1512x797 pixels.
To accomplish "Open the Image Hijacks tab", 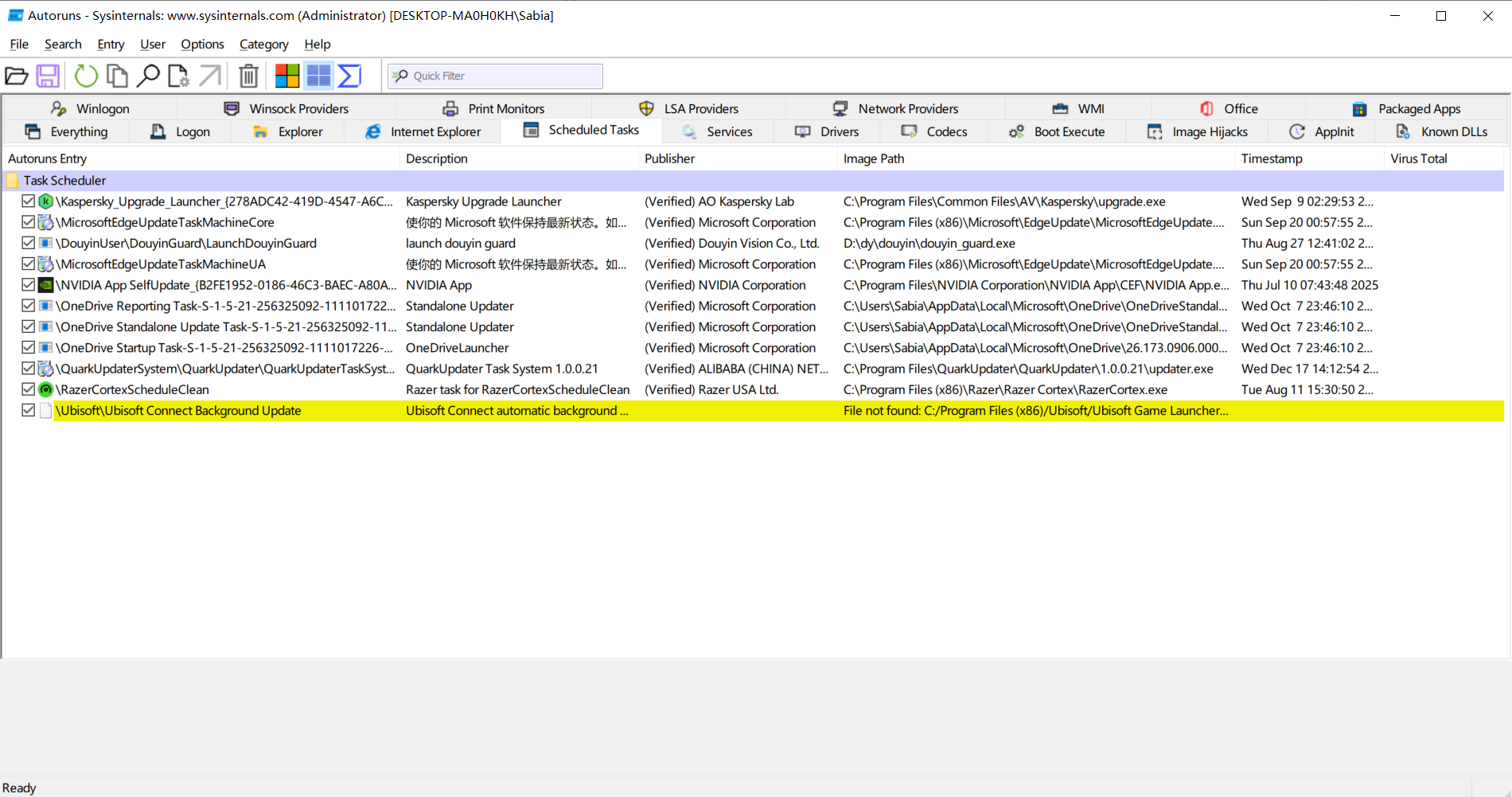I will (x=1198, y=131).
